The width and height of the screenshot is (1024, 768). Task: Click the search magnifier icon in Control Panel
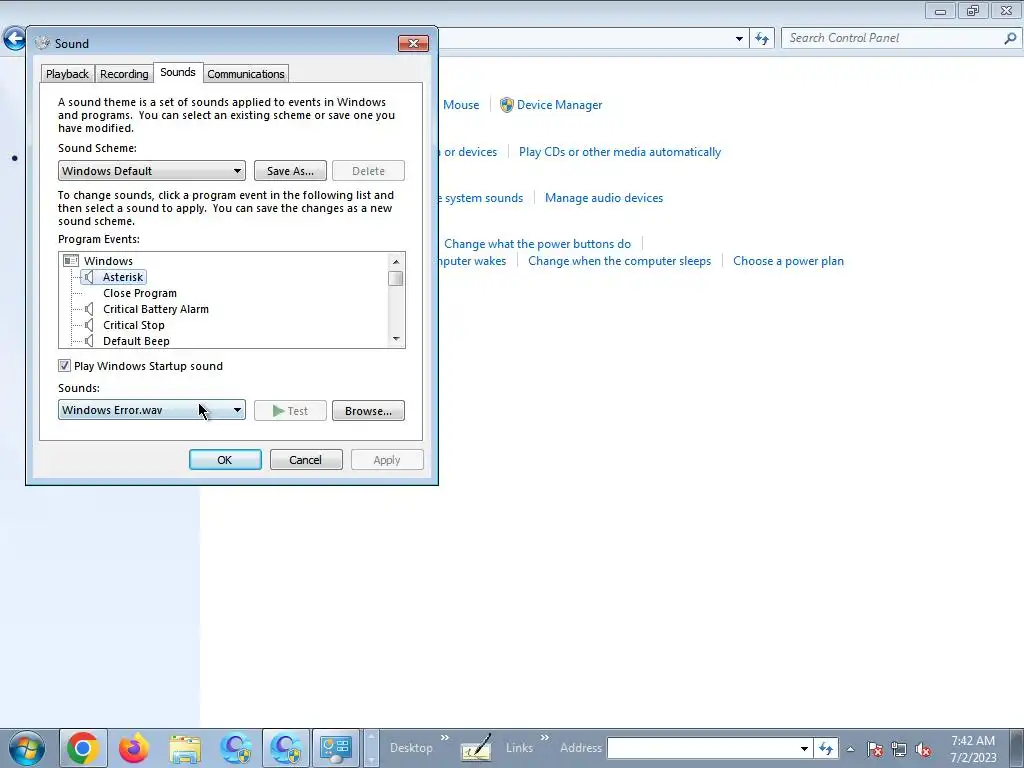click(1010, 39)
